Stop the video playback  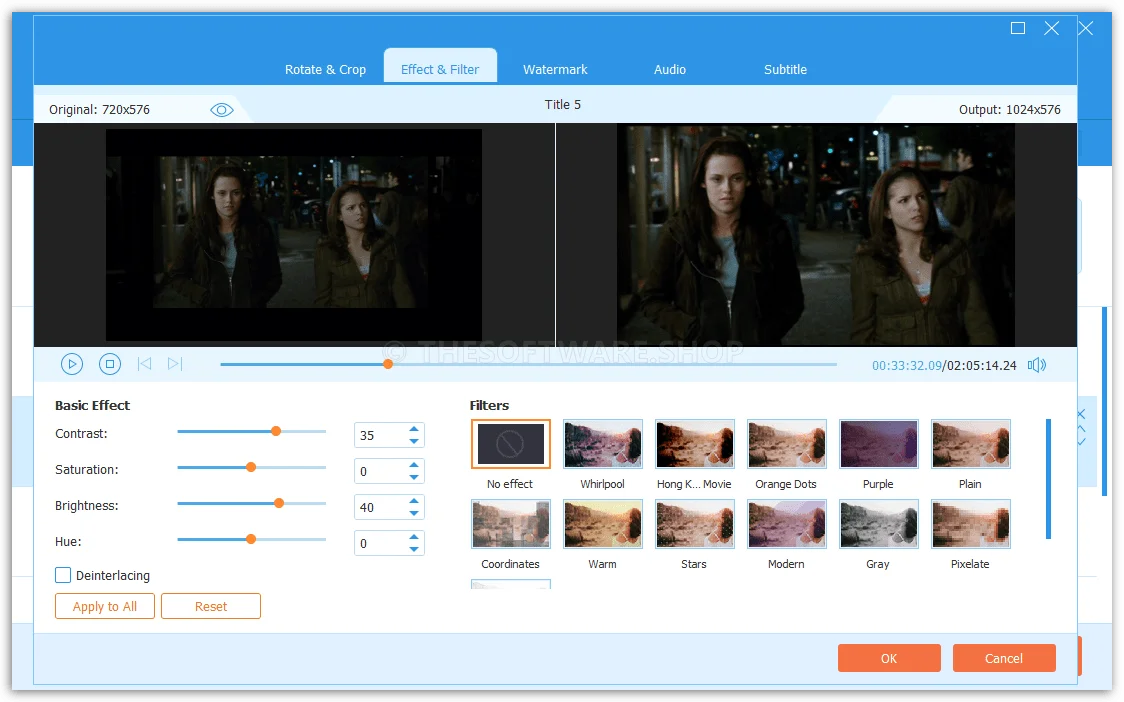point(110,364)
